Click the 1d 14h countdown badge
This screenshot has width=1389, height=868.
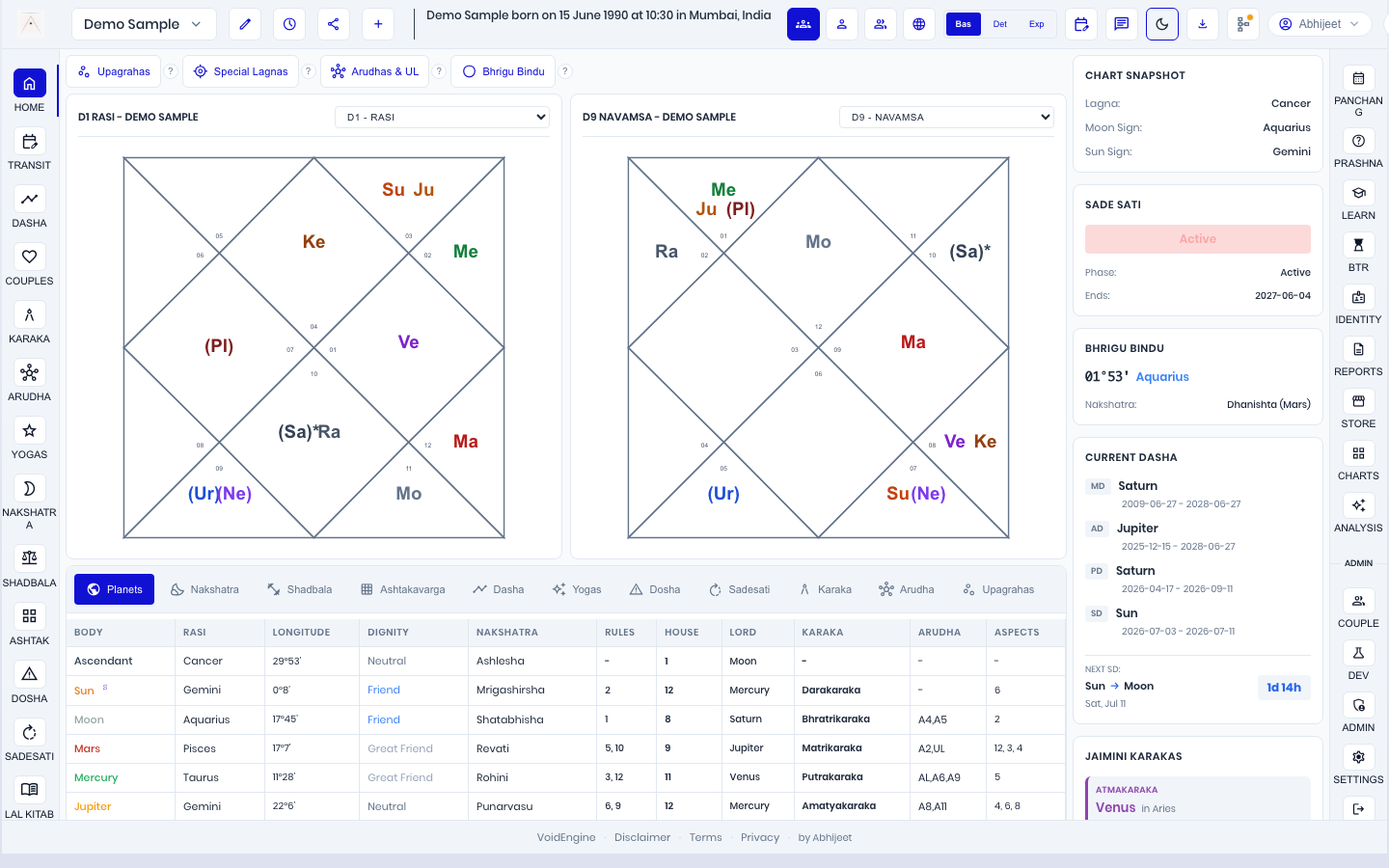[1284, 688]
